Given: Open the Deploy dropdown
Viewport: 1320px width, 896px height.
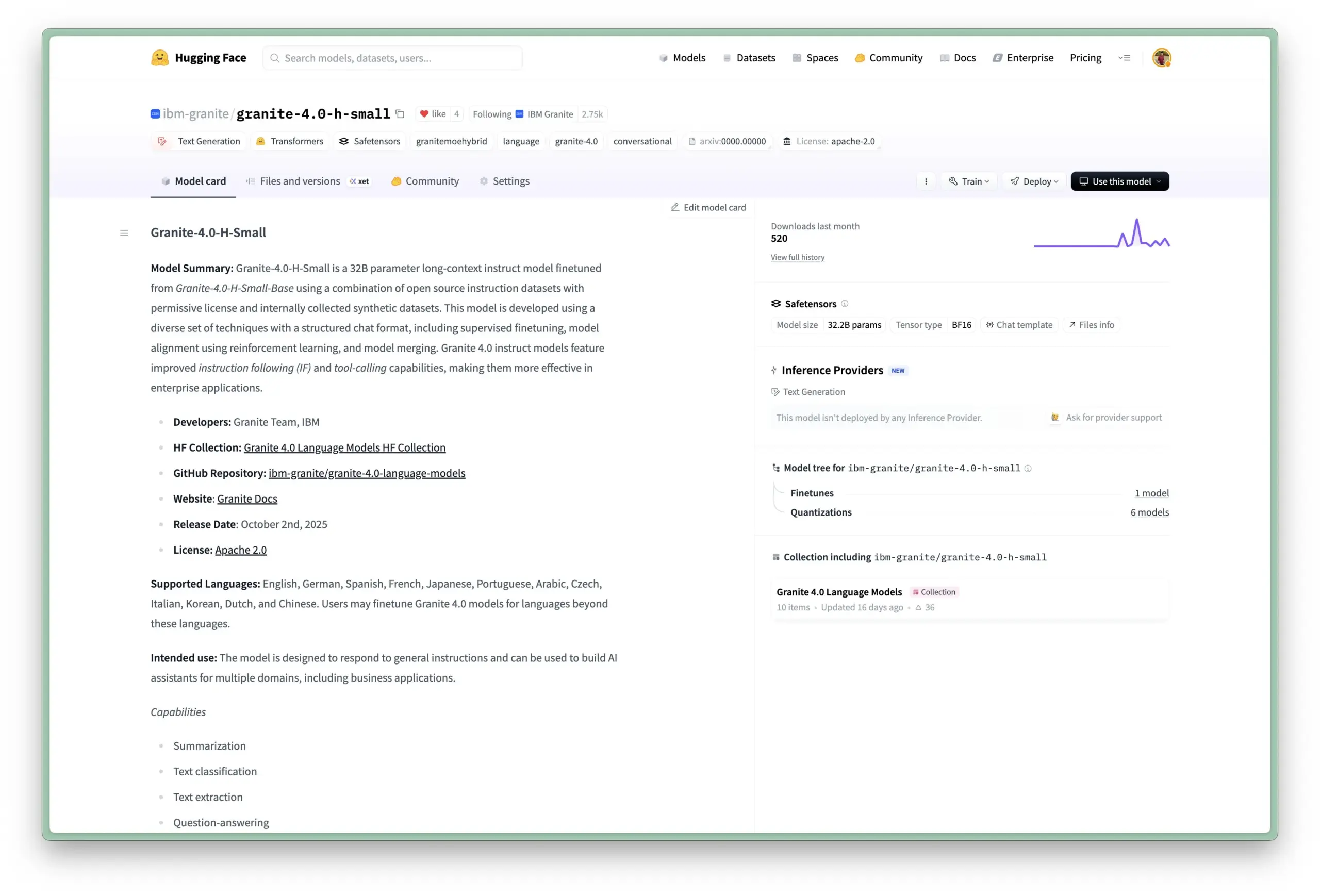Looking at the screenshot, I should pos(1034,181).
